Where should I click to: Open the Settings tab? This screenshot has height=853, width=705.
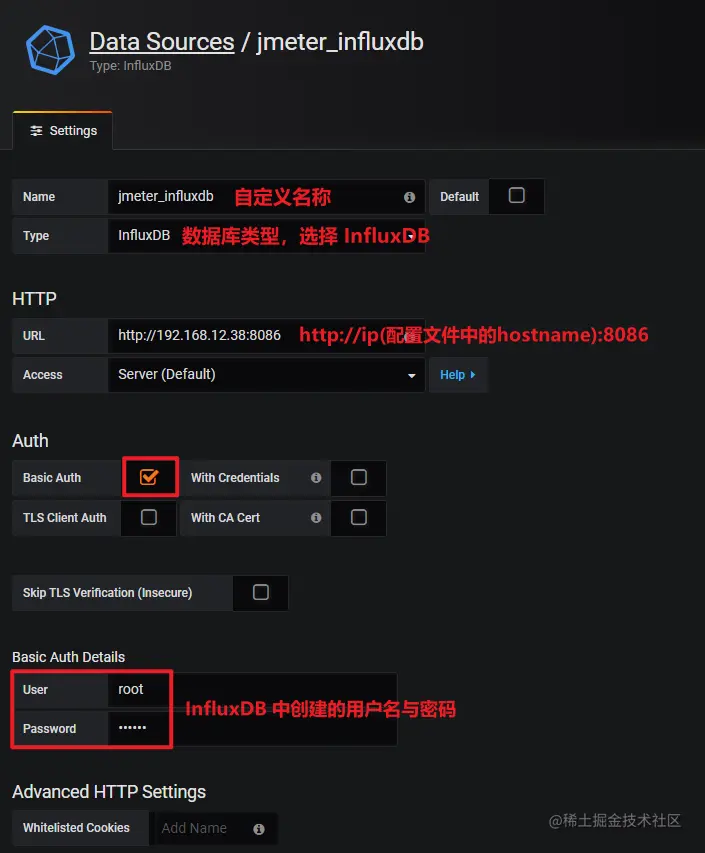click(x=63, y=131)
